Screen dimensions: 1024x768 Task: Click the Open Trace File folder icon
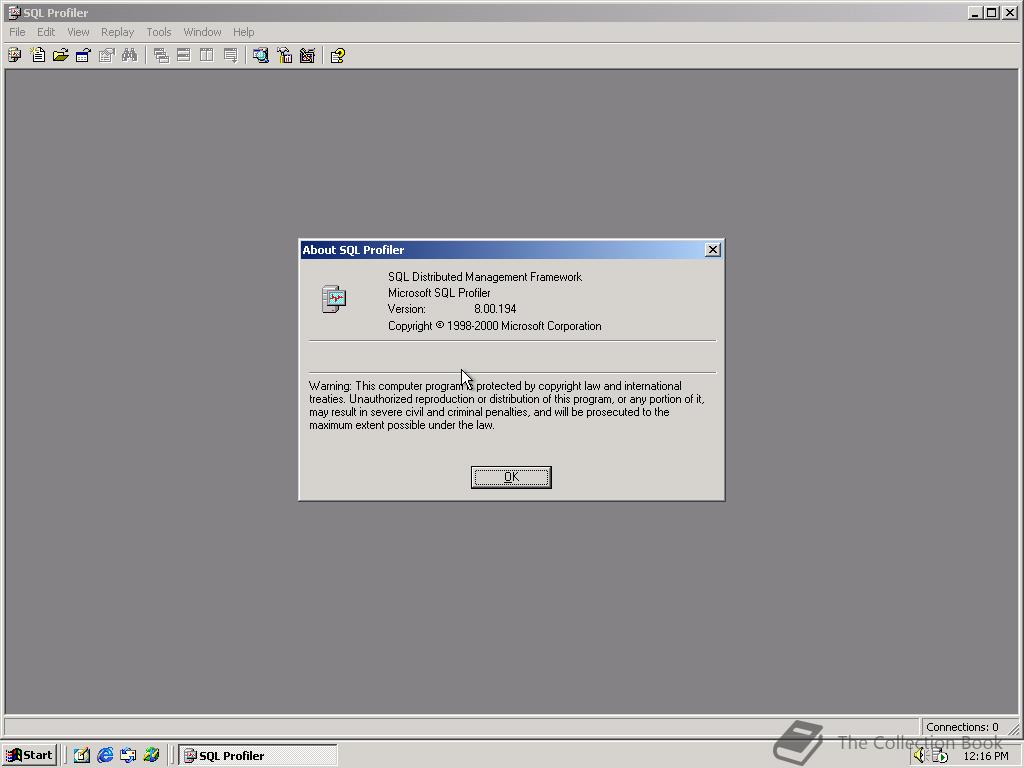(61, 56)
